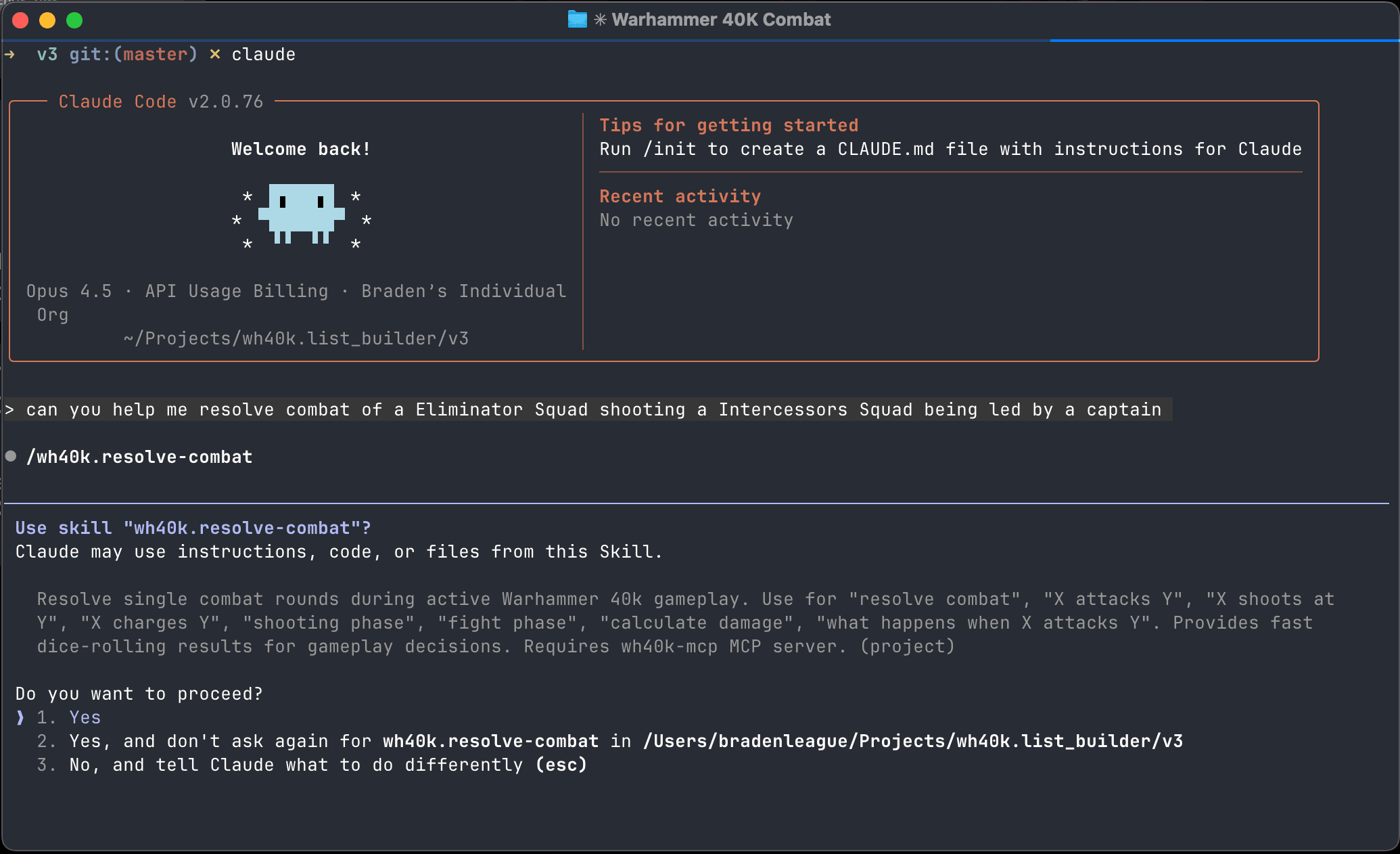Expand the Recent activity section
This screenshot has width=1400, height=854.
point(680,196)
